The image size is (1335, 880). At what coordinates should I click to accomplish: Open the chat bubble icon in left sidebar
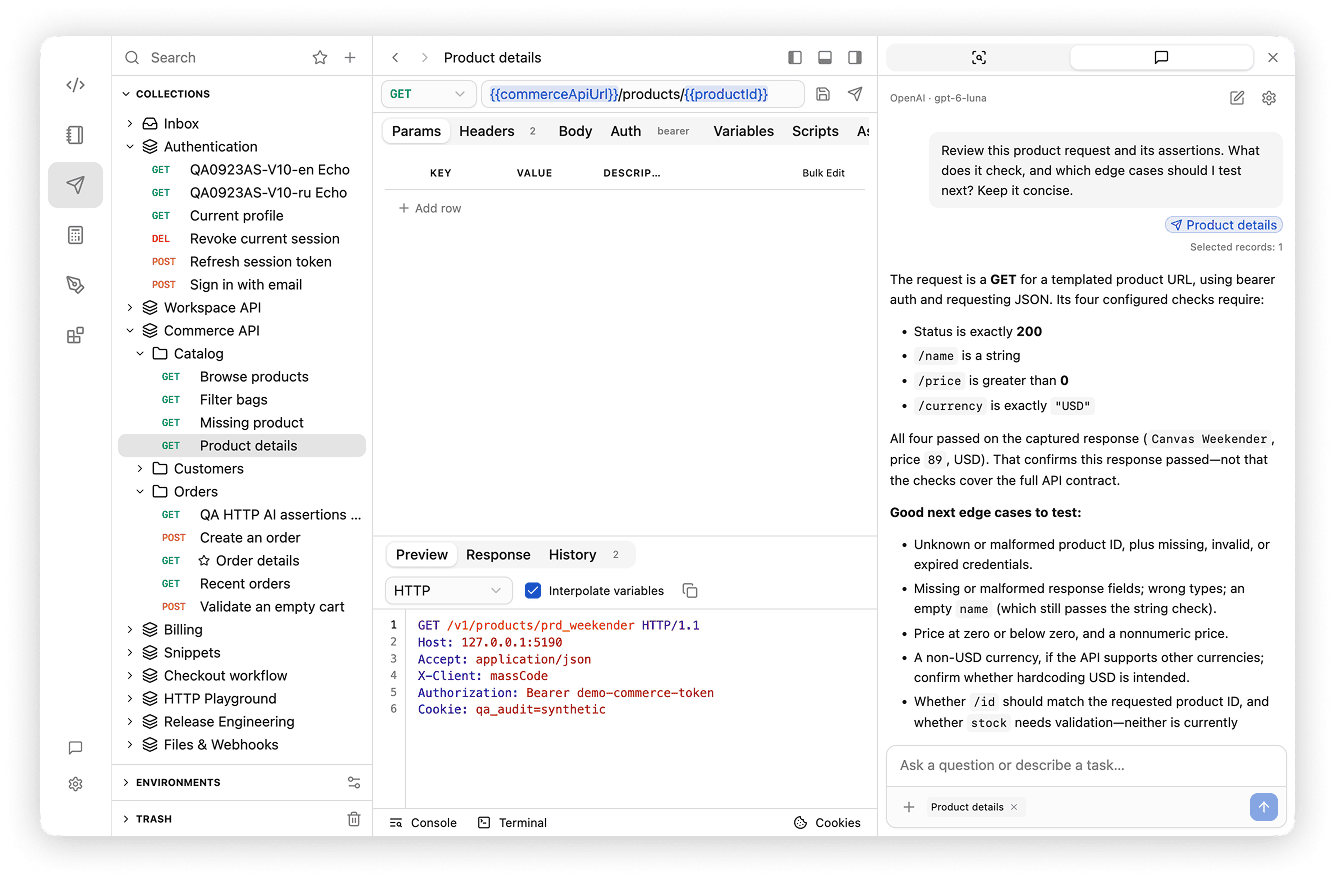click(x=75, y=748)
